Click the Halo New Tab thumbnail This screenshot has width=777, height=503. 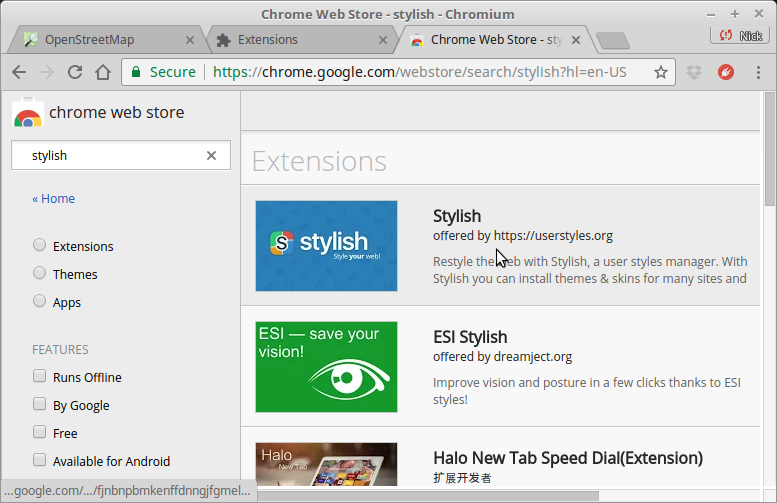[x=326, y=464]
